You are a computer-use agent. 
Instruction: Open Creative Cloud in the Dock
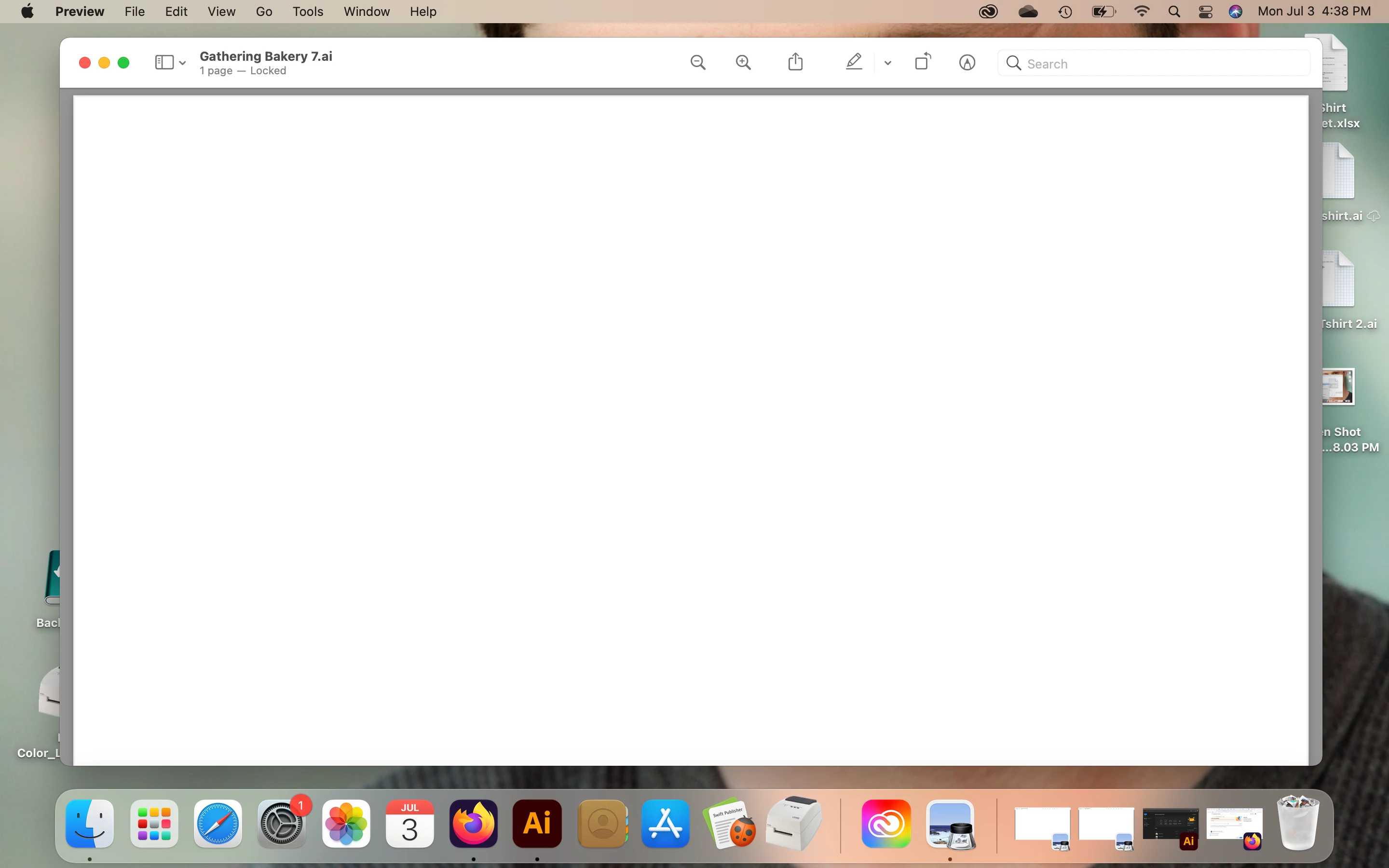click(885, 824)
